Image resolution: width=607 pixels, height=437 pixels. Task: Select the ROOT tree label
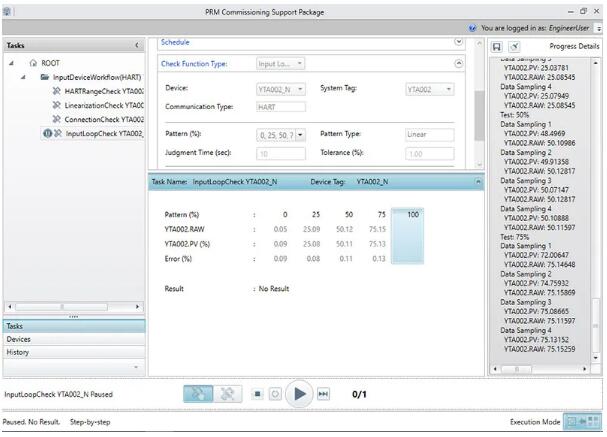(50, 63)
